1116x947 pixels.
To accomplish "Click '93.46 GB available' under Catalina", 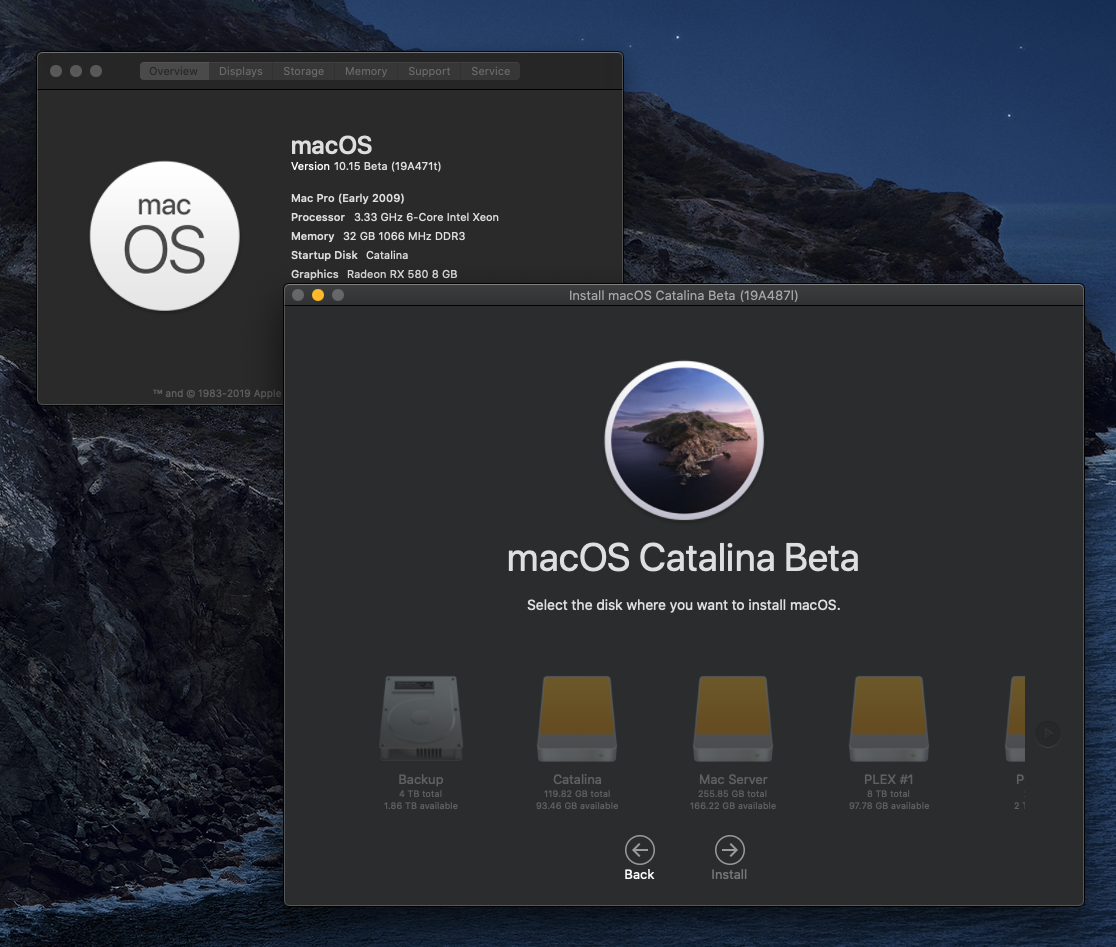I will (x=577, y=806).
